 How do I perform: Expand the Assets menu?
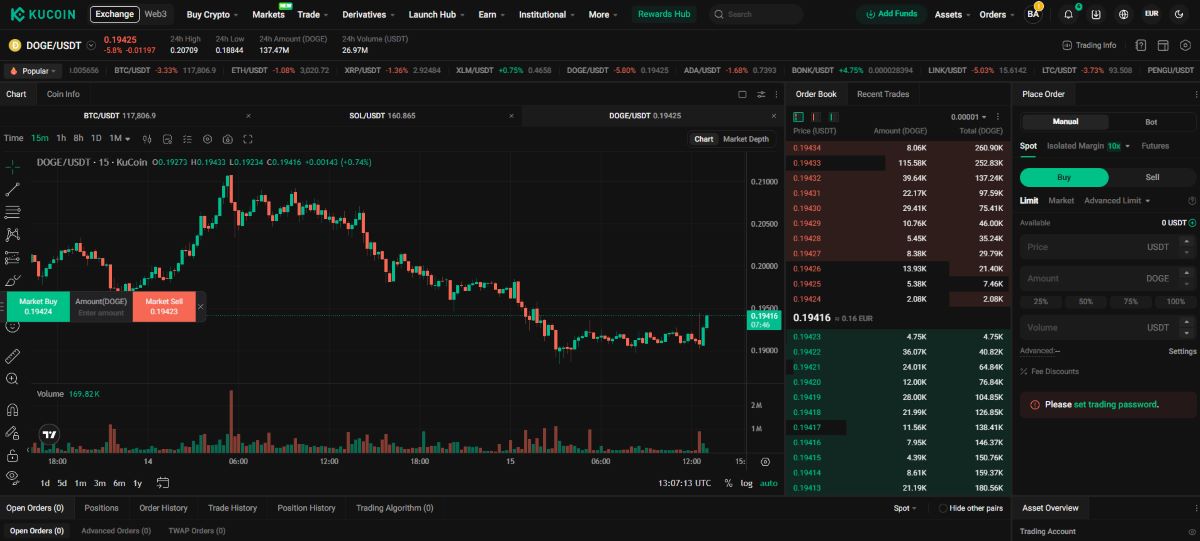tap(952, 14)
